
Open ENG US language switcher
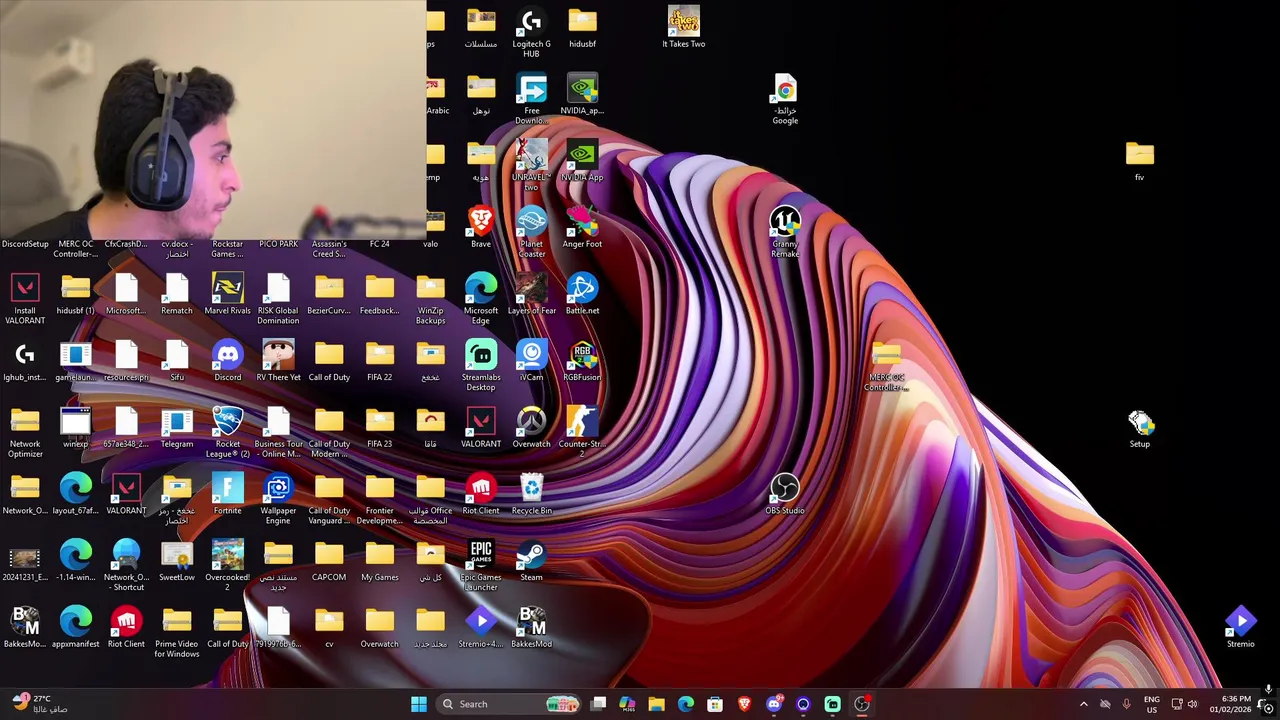(1152, 704)
